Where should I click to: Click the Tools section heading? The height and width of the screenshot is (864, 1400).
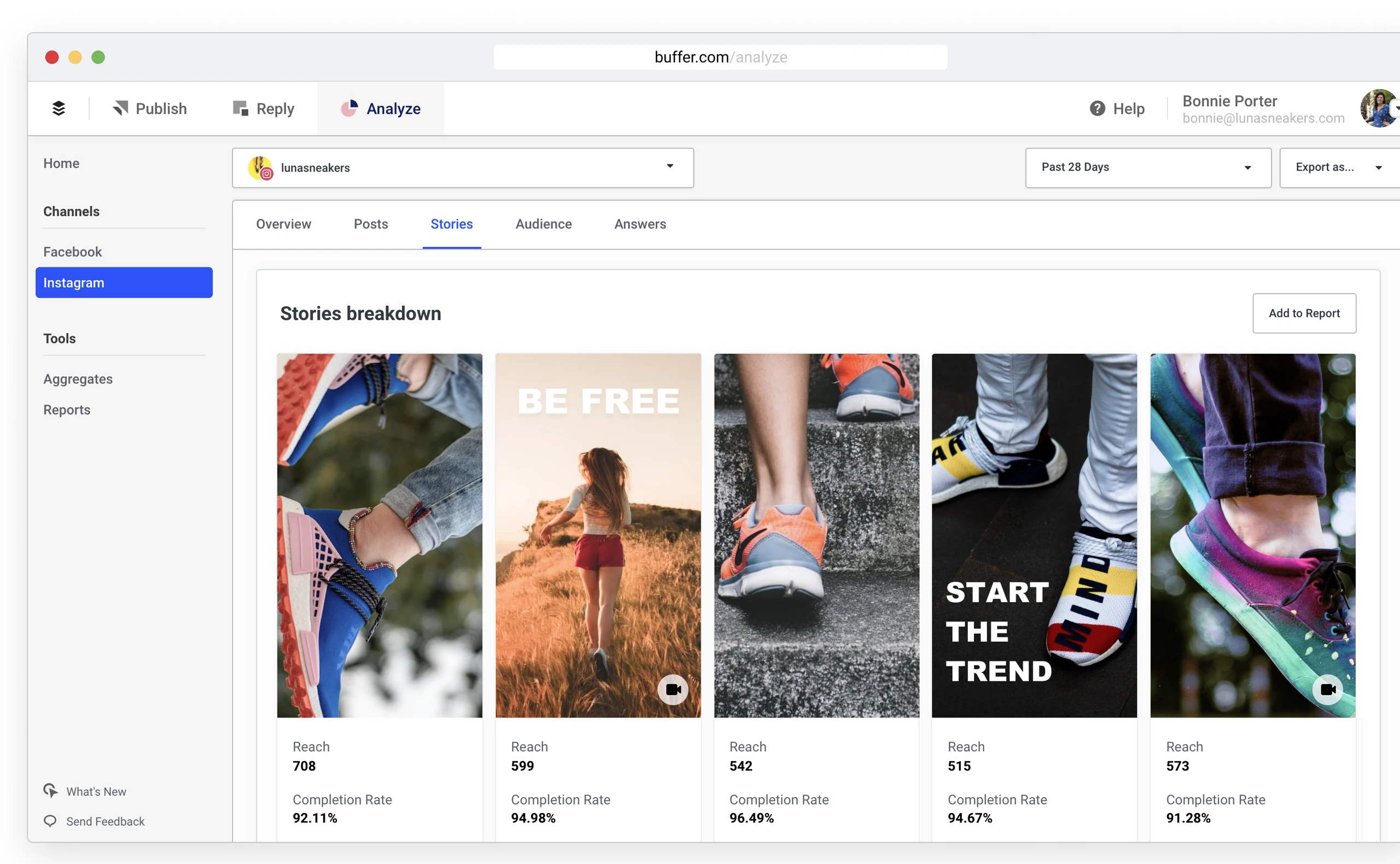(60, 338)
